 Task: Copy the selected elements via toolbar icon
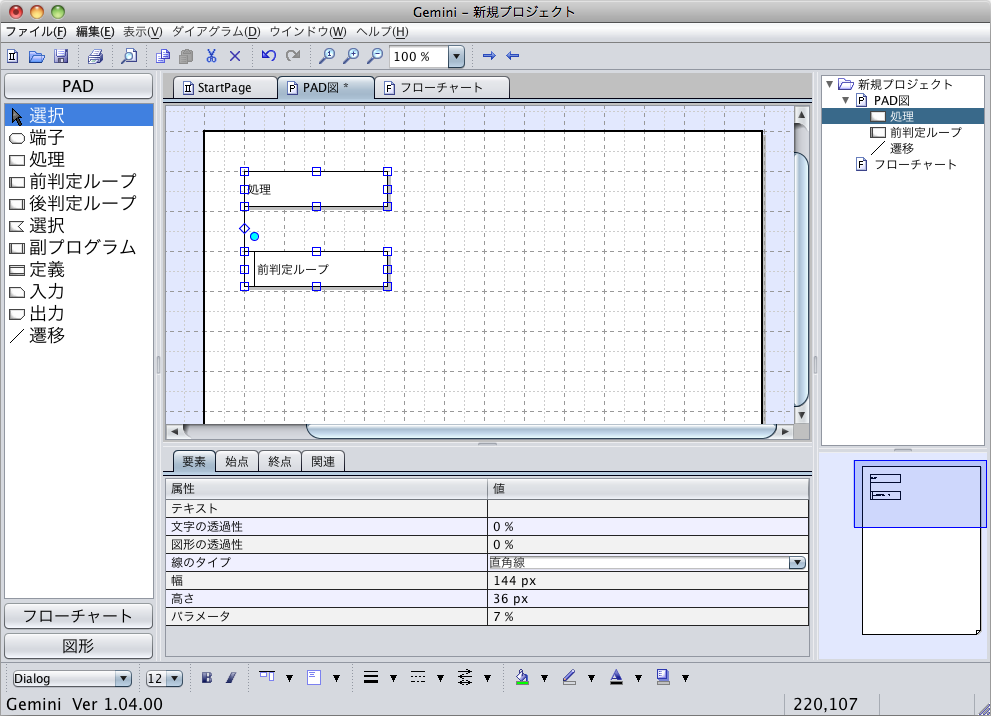click(162, 56)
